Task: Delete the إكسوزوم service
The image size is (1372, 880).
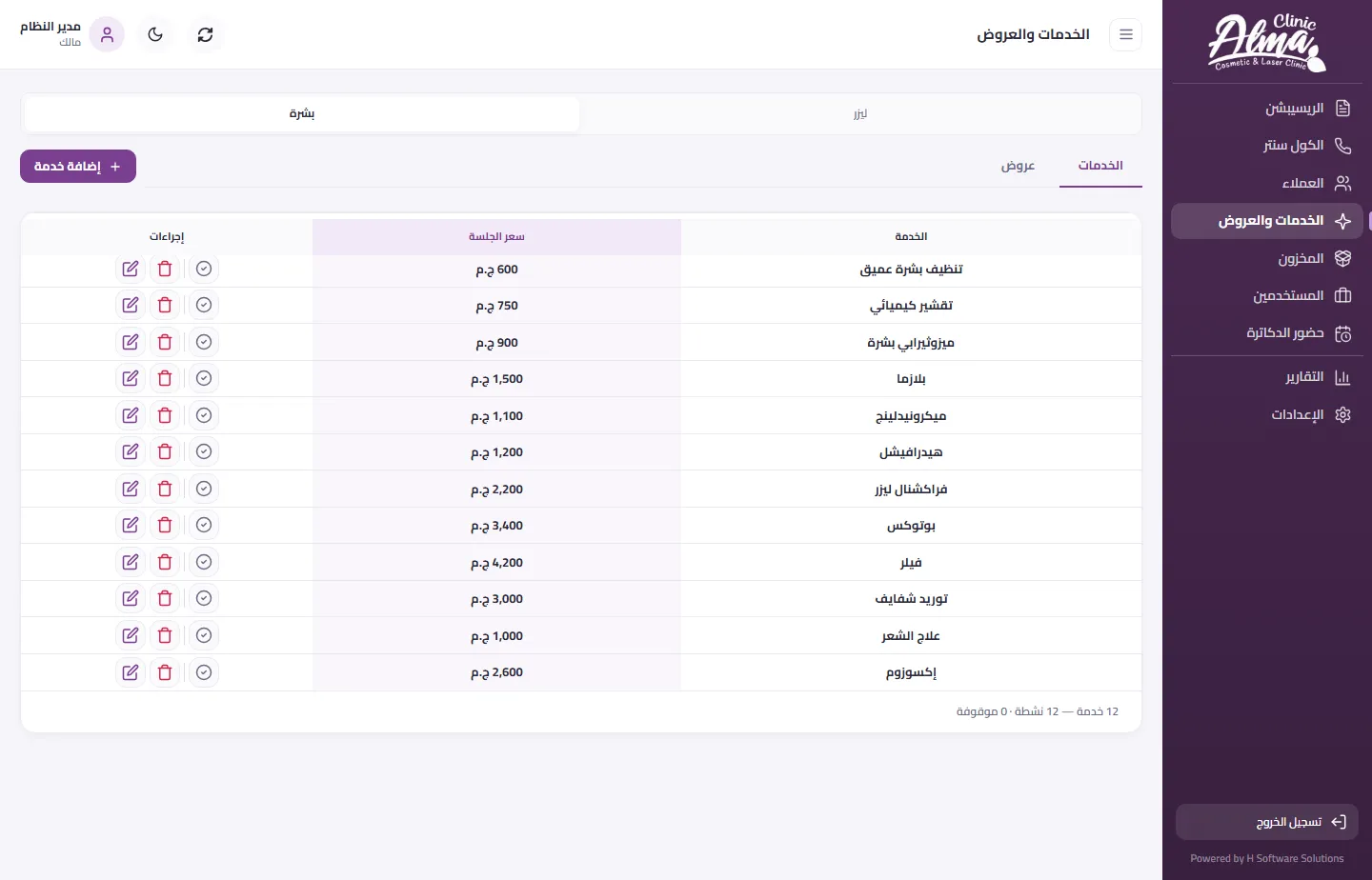Action: [165, 672]
